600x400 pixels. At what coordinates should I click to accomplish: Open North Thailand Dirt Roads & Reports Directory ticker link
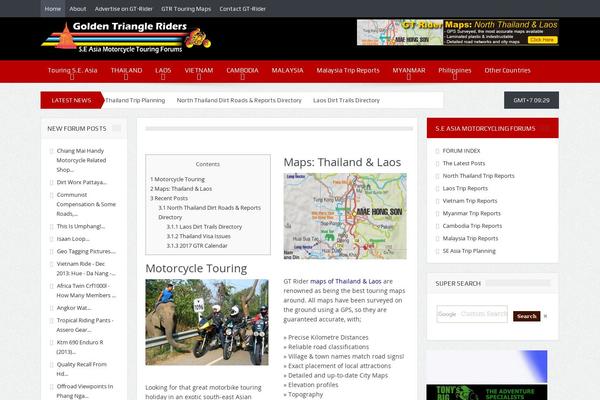click(239, 100)
